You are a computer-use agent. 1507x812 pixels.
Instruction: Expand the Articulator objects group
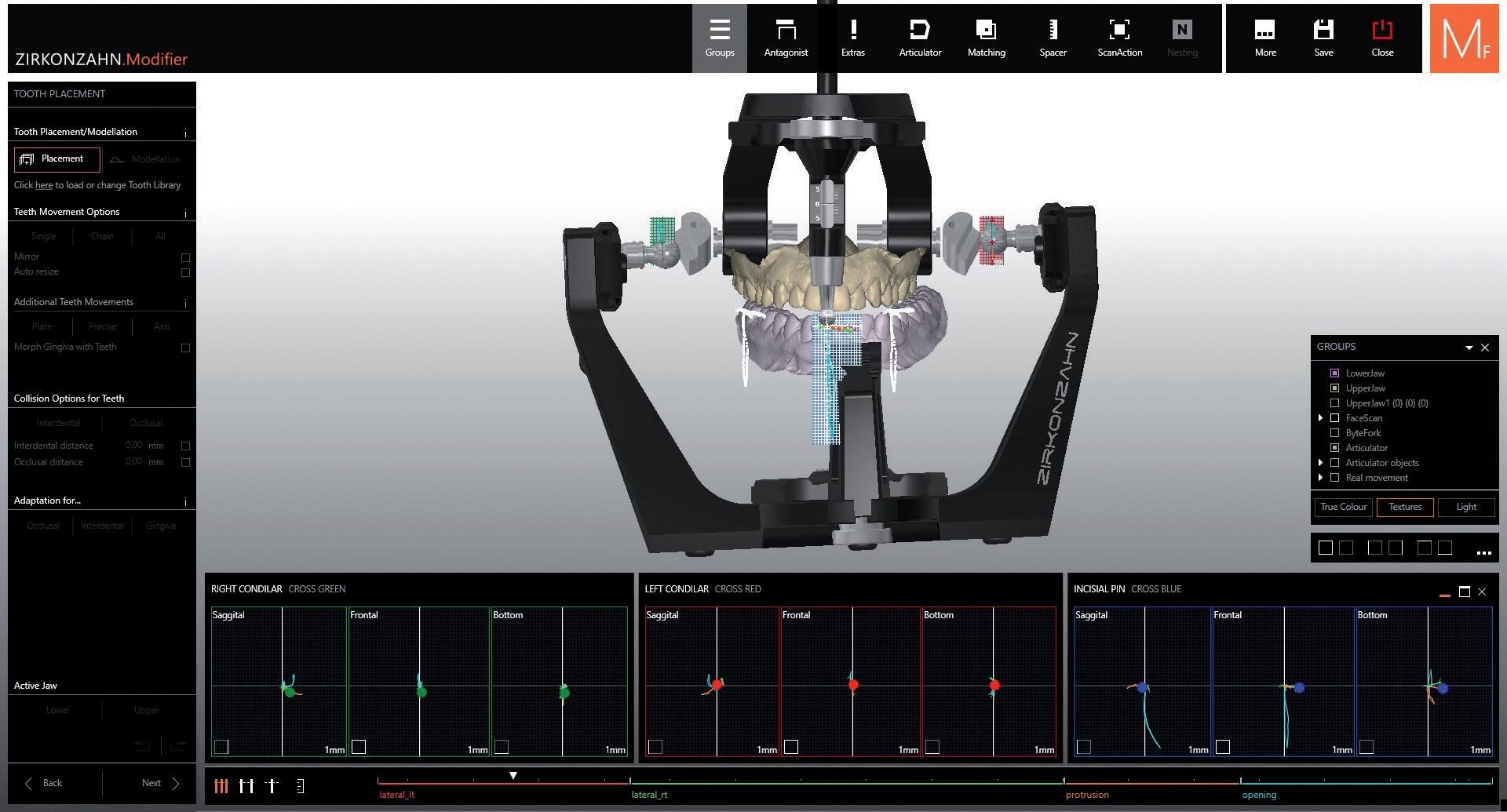1320,463
